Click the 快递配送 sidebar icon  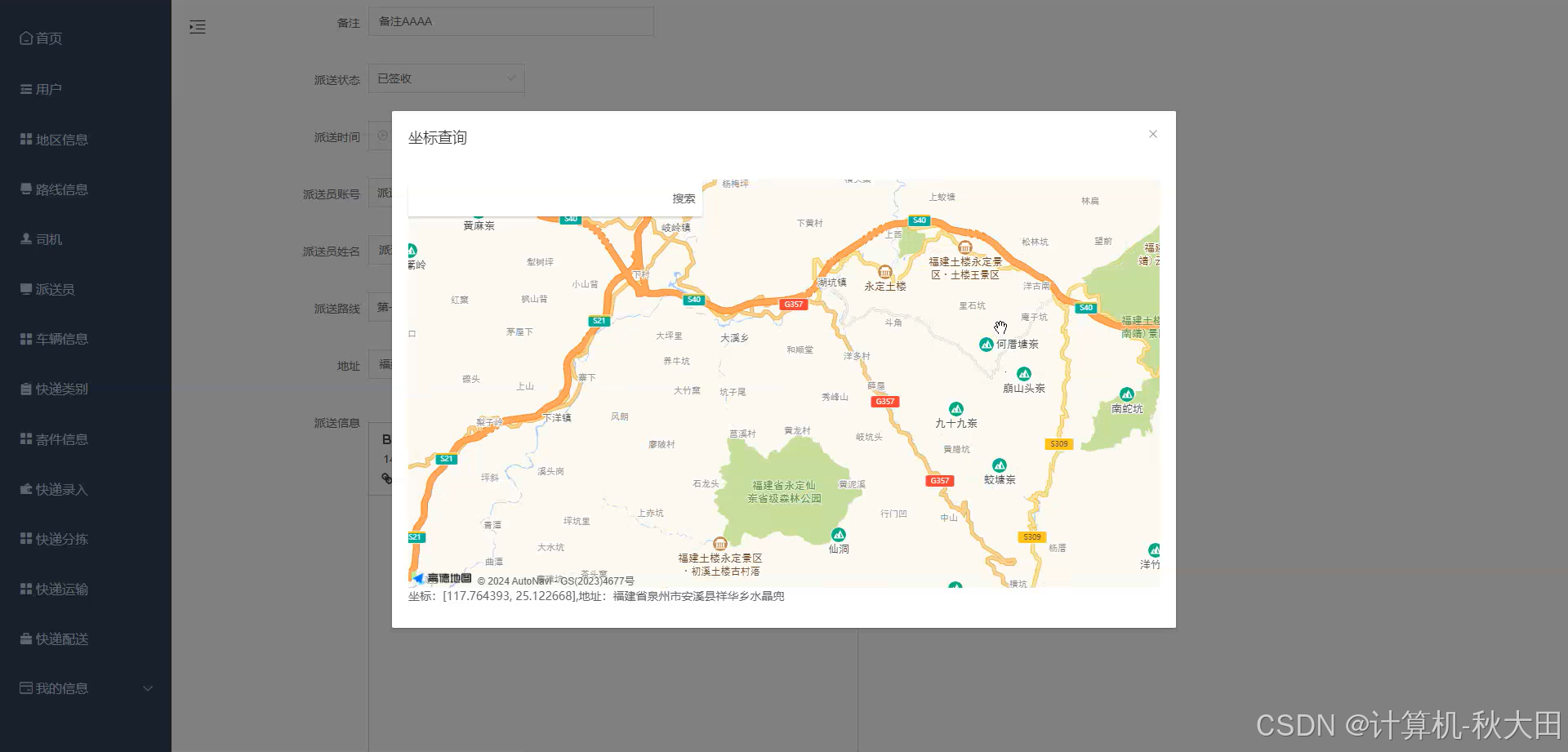click(26, 639)
